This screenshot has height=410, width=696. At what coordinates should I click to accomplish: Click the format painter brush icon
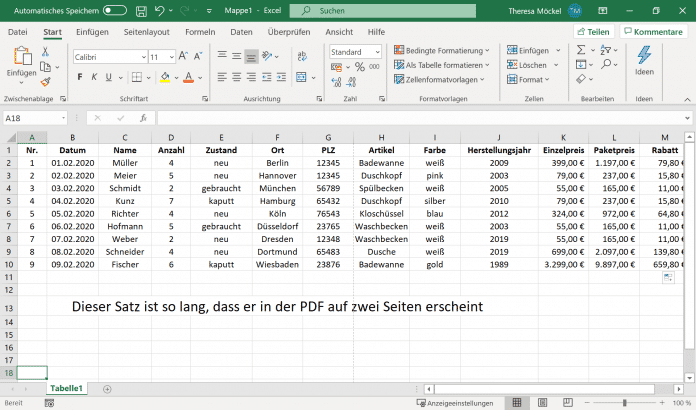(x=47, y=81)
